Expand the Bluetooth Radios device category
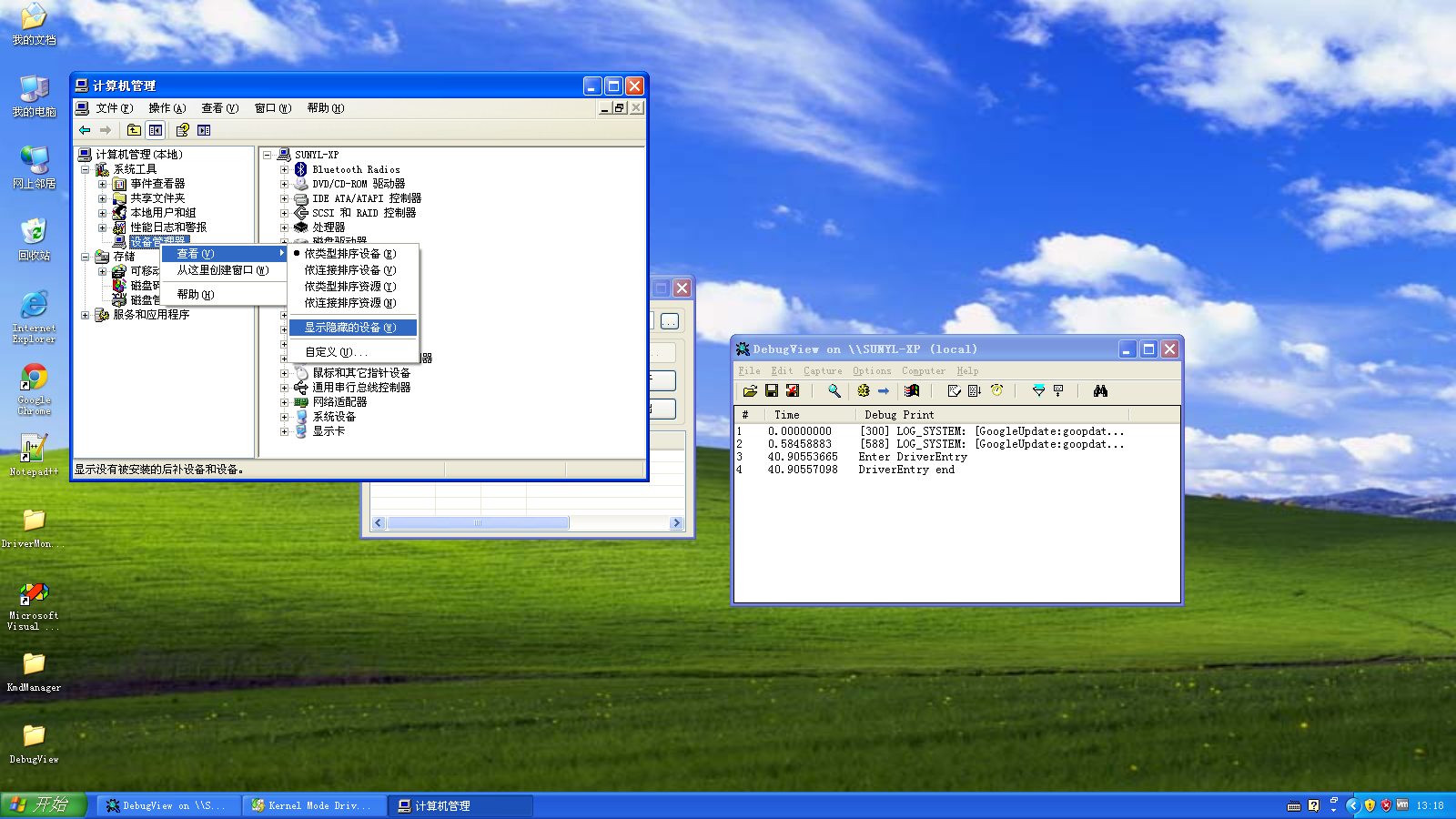This screenshot has width=1456, height=819. 284,169
